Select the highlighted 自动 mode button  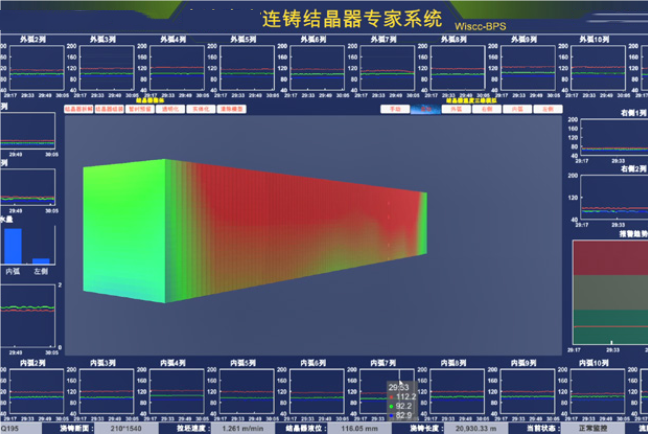coord(425,108)
